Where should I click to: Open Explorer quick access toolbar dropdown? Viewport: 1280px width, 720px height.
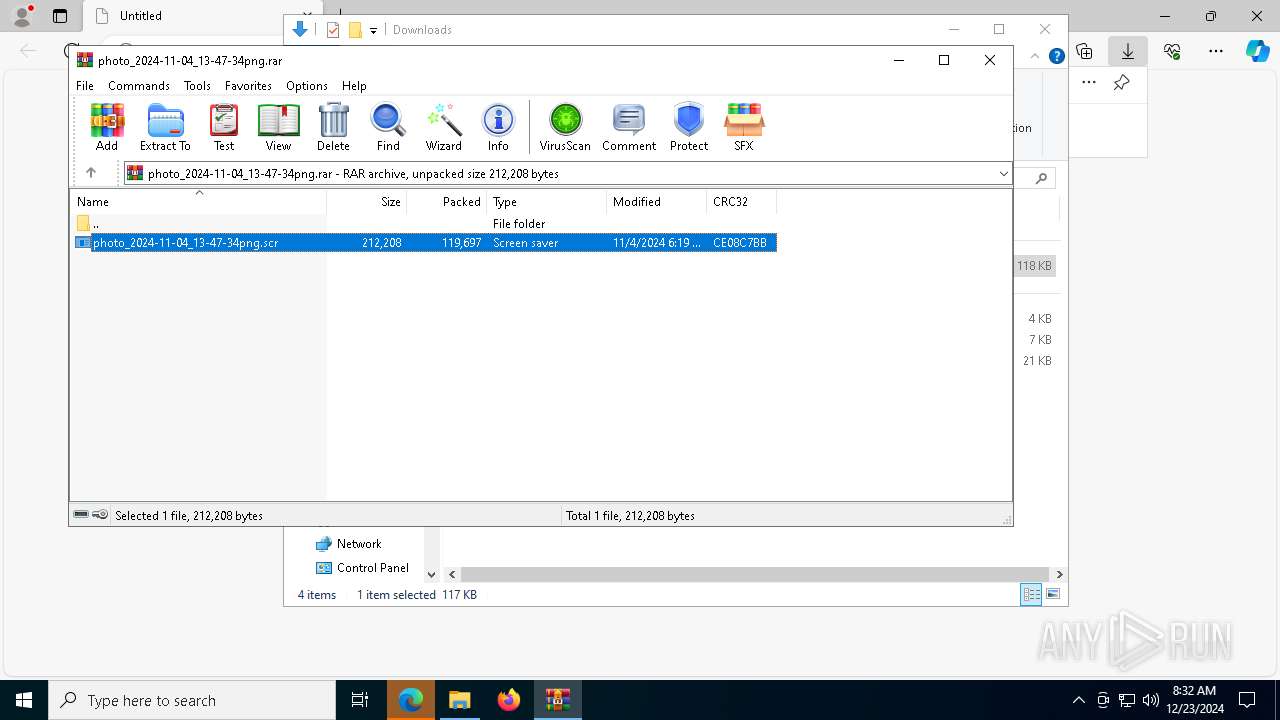click(x=373, y=30)
